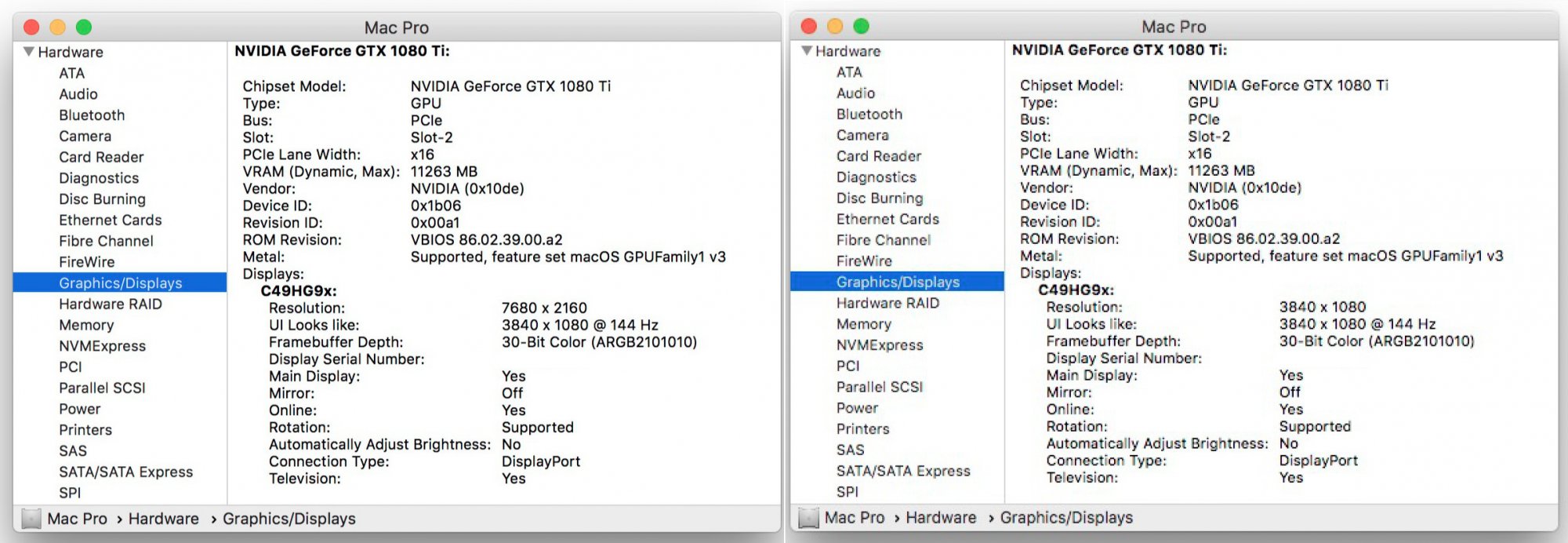Open Diagnostics in right window sidebar
This screenshot has width=1568, height=543.
[877, 177]
